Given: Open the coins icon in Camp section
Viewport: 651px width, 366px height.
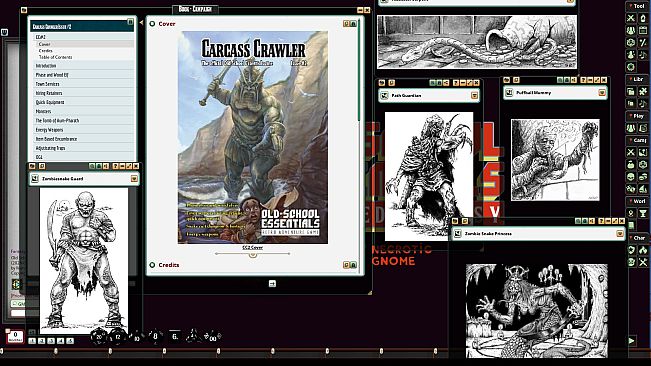Looking at the screenshot, I should coord(643,177).
